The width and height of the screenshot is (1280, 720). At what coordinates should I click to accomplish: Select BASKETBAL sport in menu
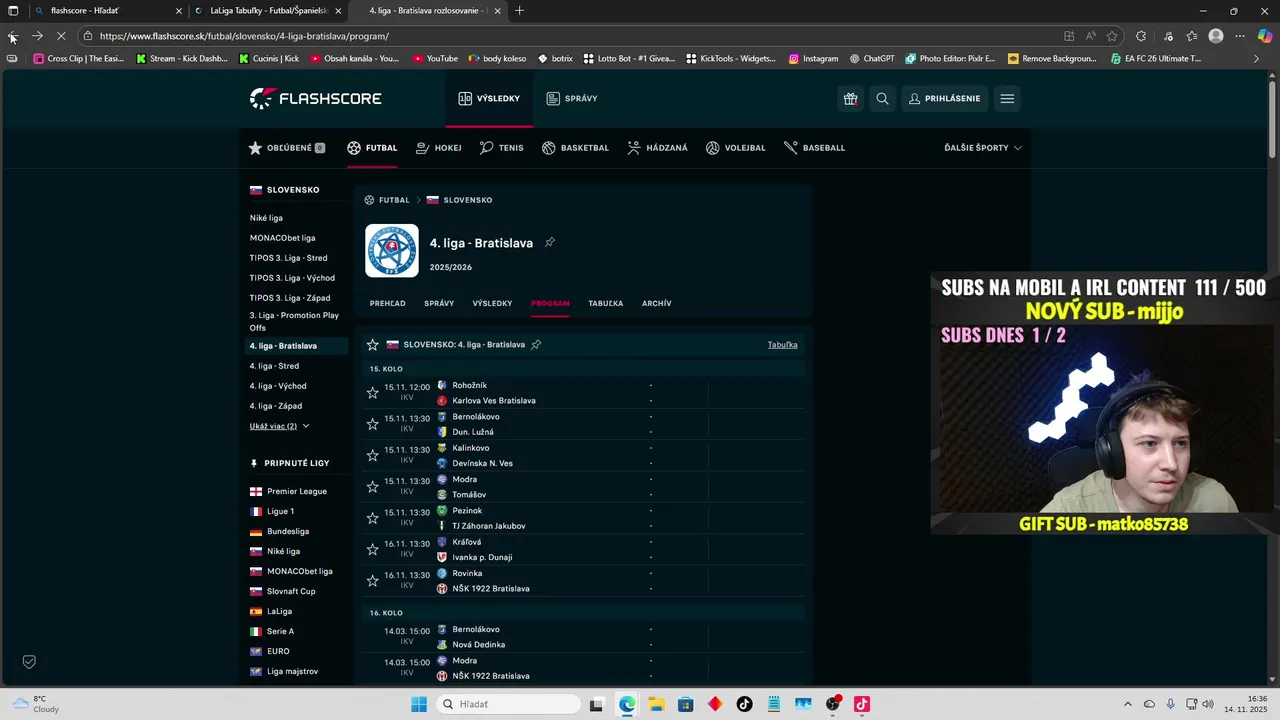(x=575, y=148)
